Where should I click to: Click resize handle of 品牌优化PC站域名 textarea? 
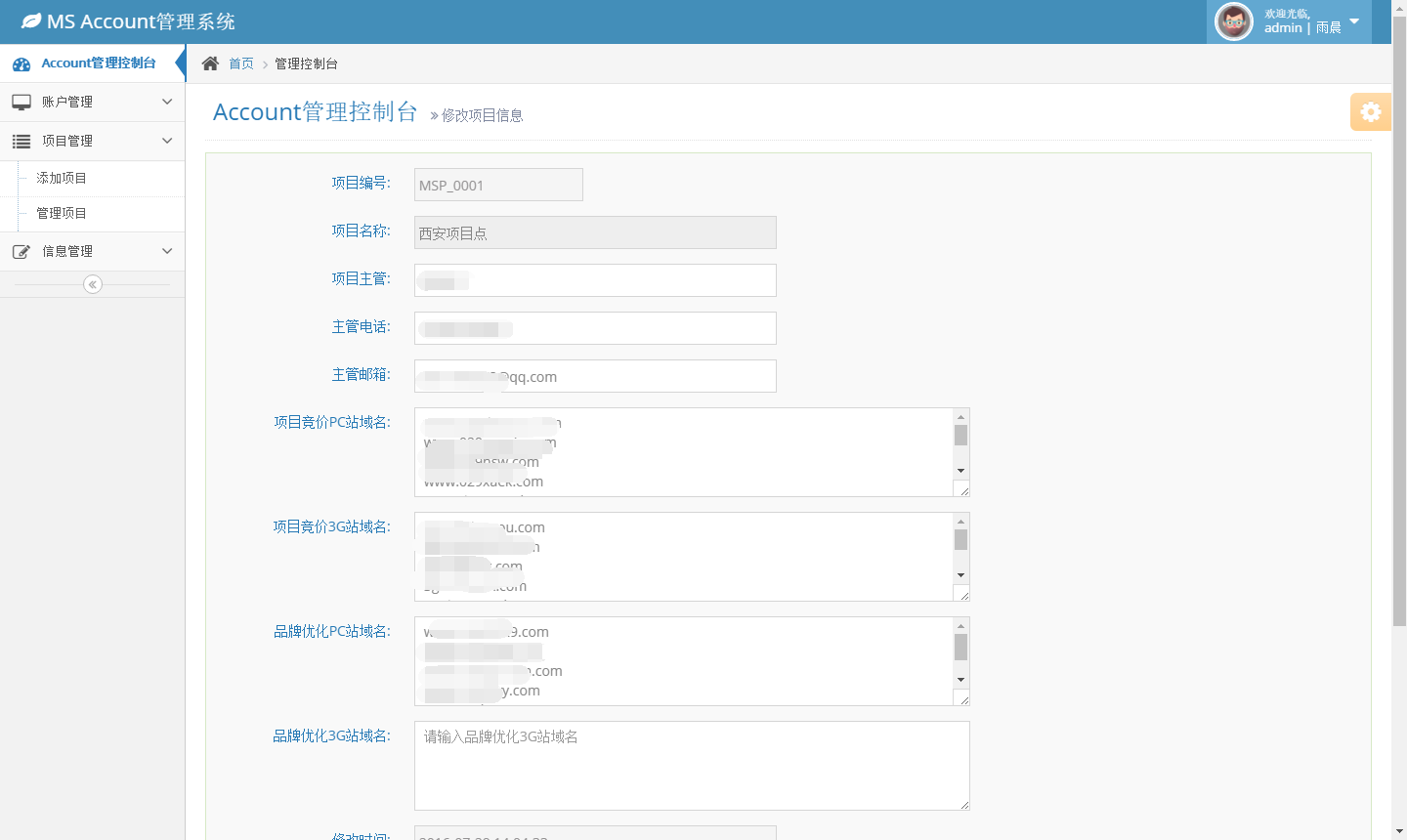[x=961, y=698]
